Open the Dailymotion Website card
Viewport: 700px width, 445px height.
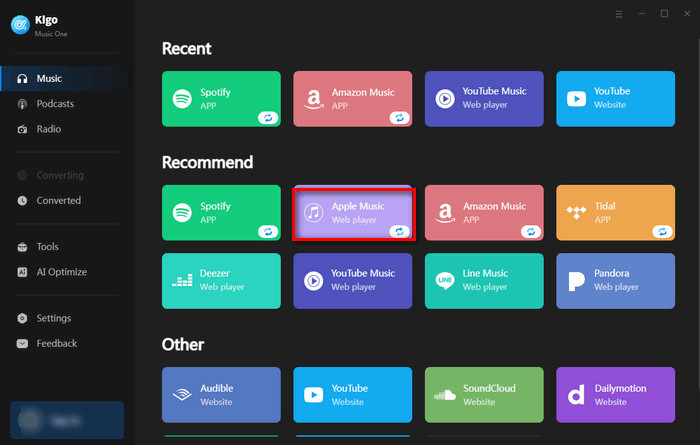click(x=616, y=395)
